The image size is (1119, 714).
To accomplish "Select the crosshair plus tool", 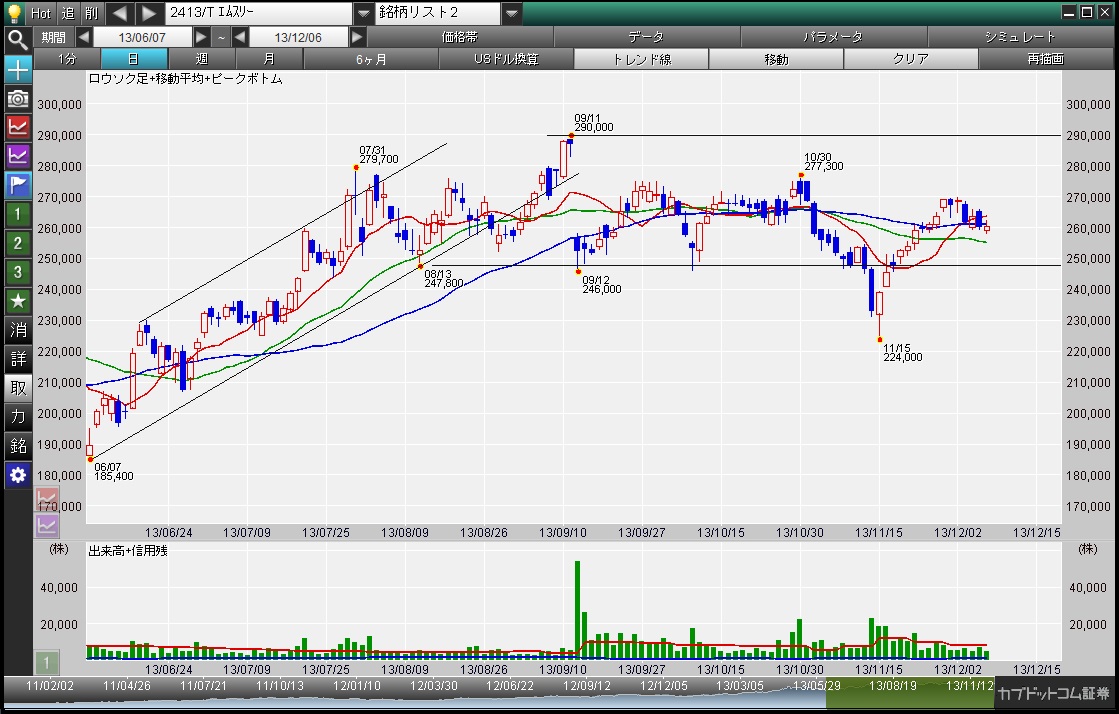I will 18,70.
